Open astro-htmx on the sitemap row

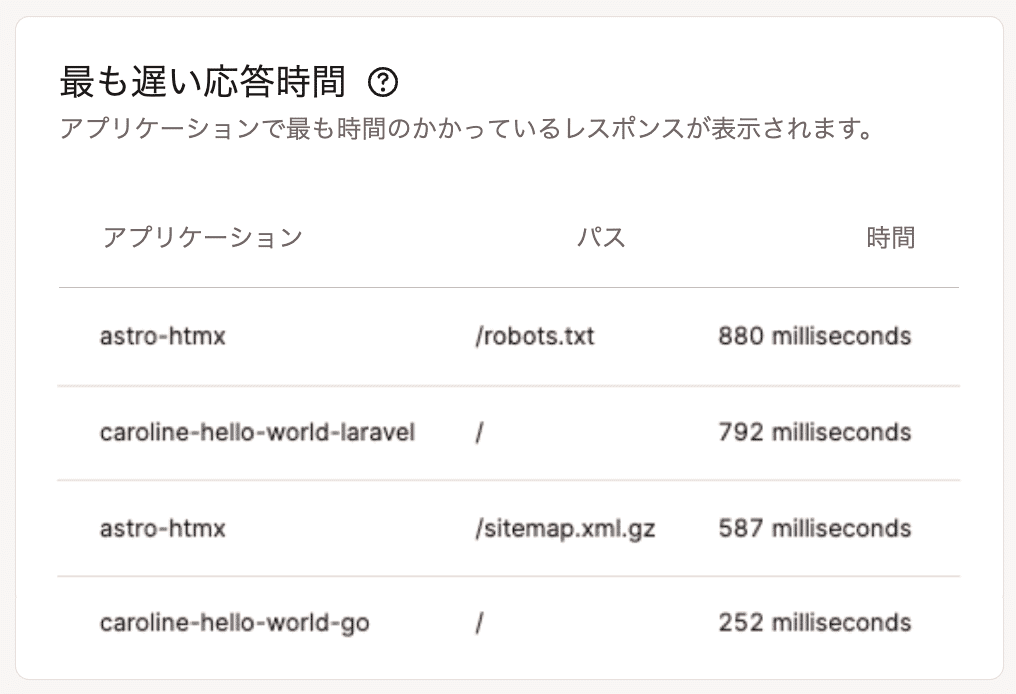click(x=163, y=529)
